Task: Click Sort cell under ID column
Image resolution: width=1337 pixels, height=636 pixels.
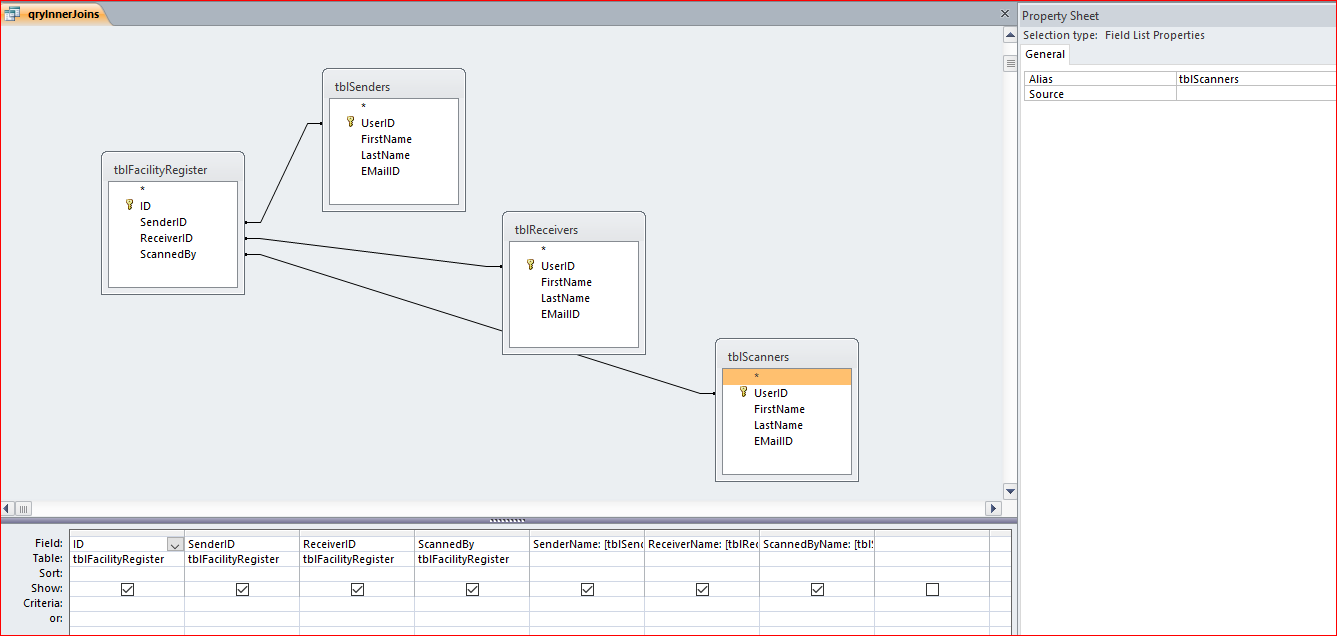Action: 127,574
